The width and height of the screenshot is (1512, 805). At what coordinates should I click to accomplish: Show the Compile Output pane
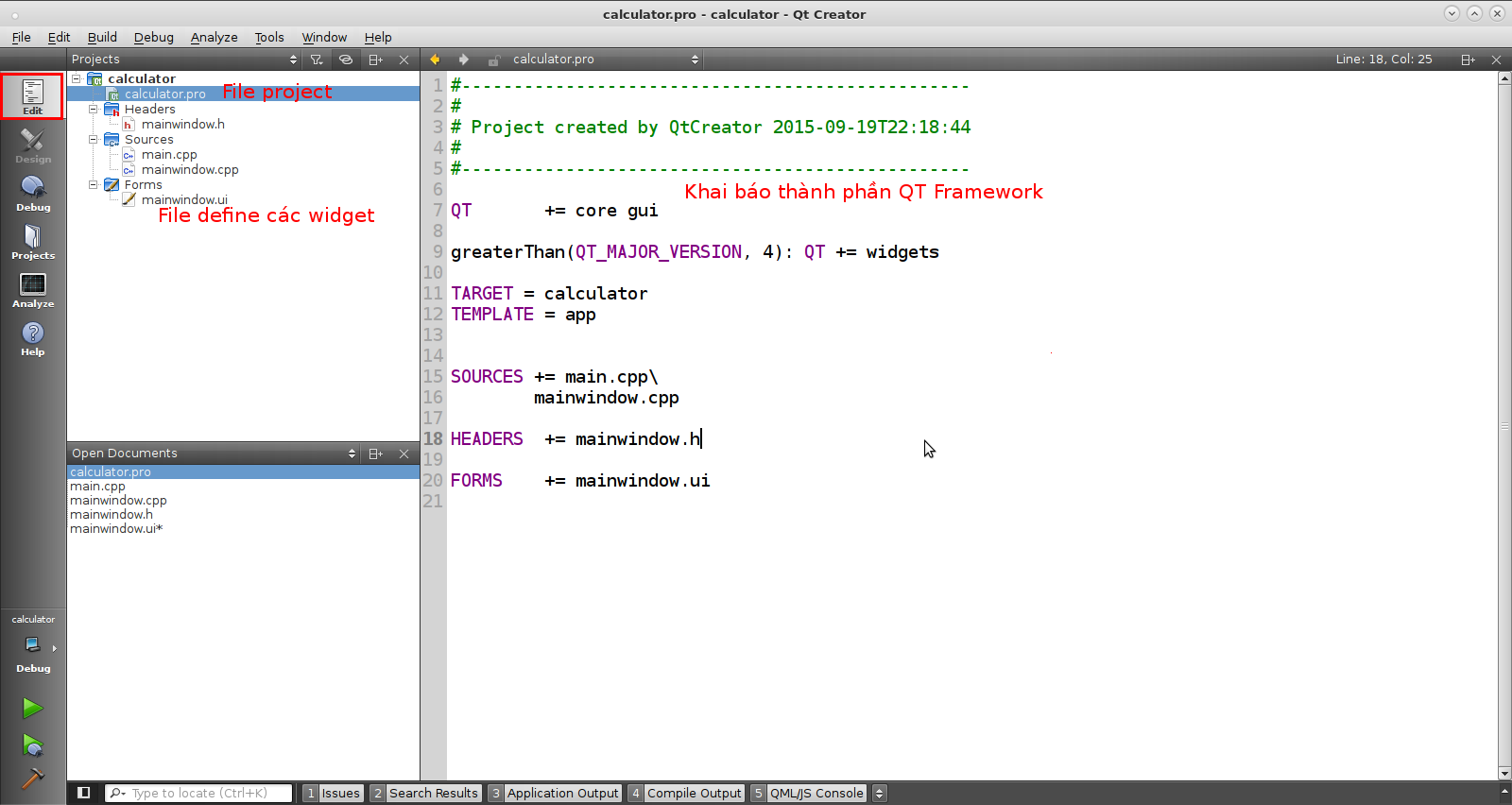pyautogui.click(x=686, y=793)
